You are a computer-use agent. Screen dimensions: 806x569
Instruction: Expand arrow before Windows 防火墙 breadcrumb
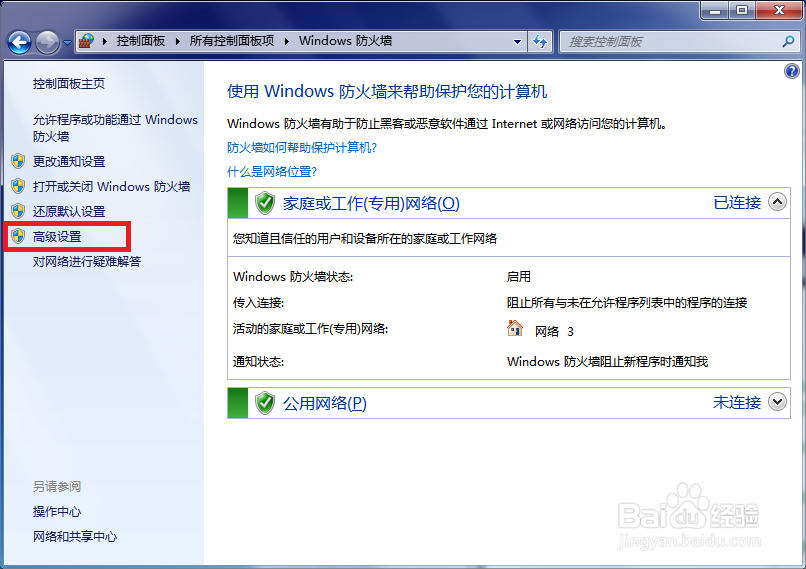point(287,41)
